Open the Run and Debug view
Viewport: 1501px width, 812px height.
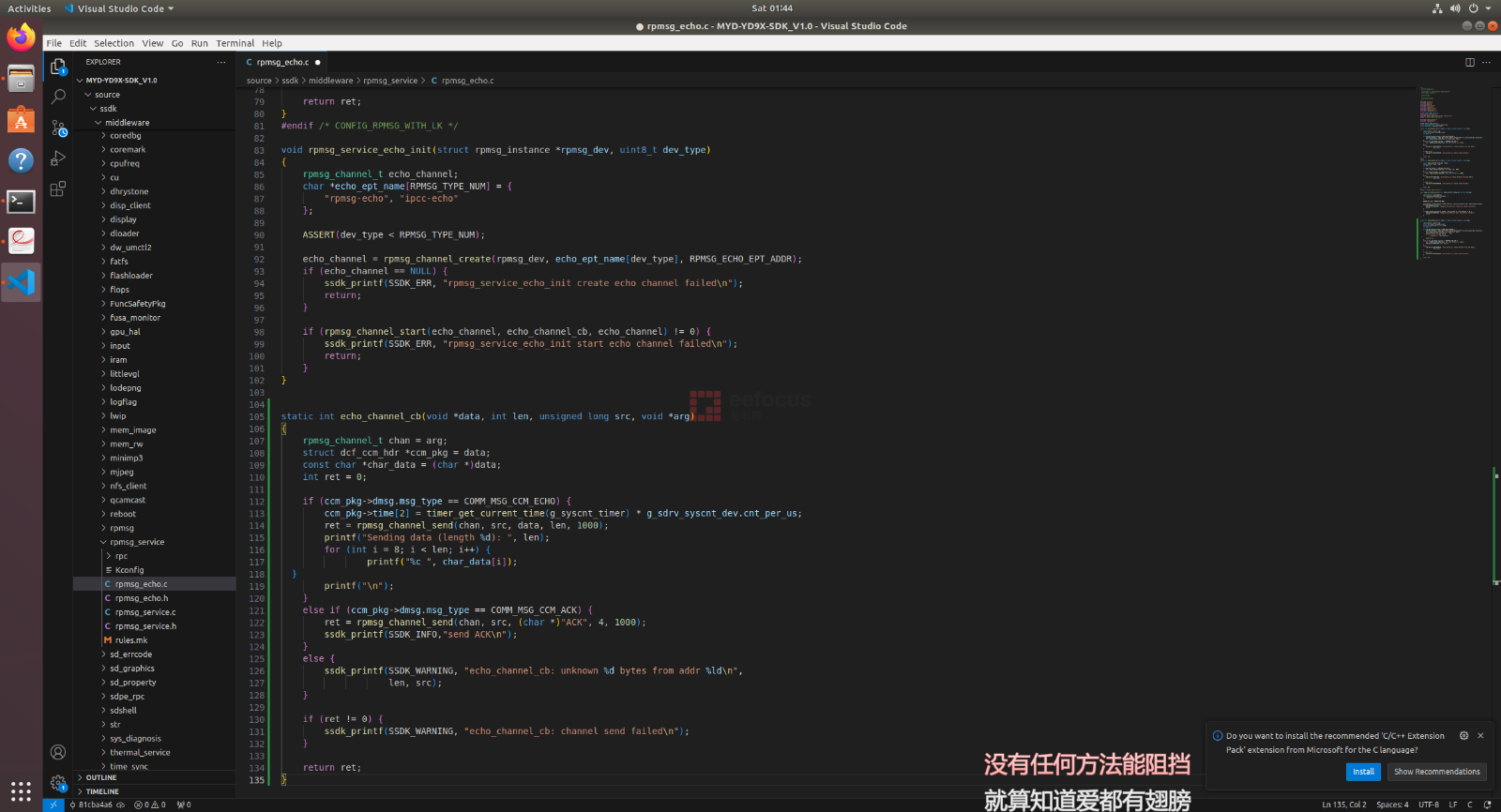click(x=58, y=158)
